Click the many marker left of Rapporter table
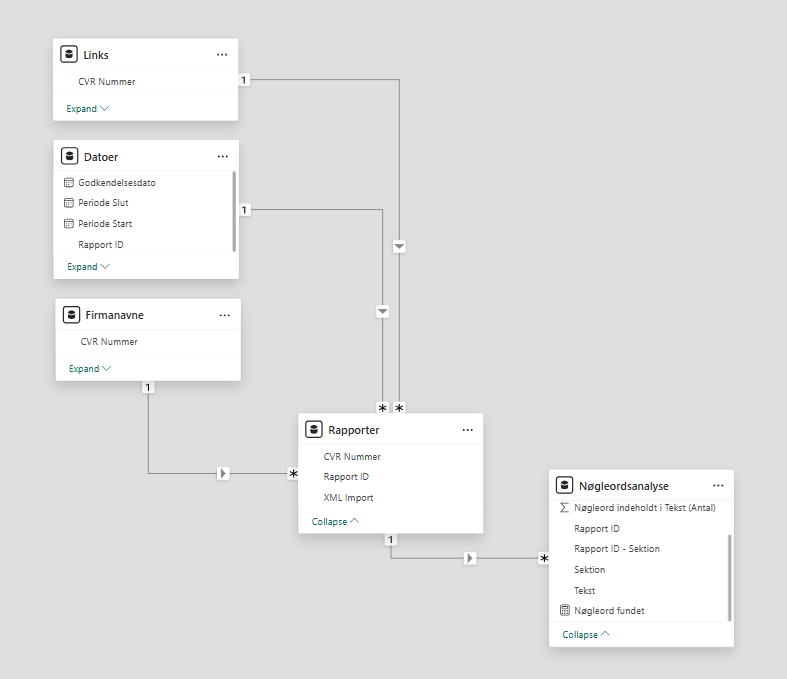 click(293, 473)
